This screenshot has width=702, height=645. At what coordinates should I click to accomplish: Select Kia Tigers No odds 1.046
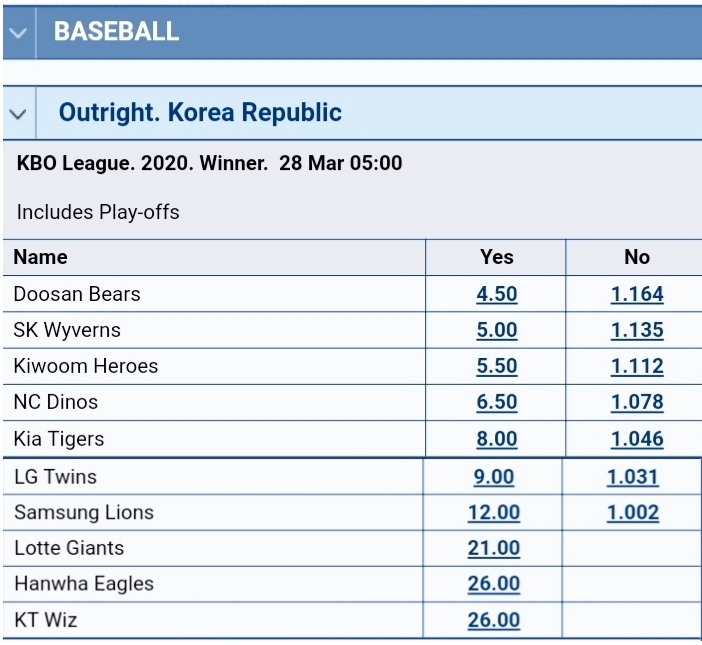click(637, 439)
